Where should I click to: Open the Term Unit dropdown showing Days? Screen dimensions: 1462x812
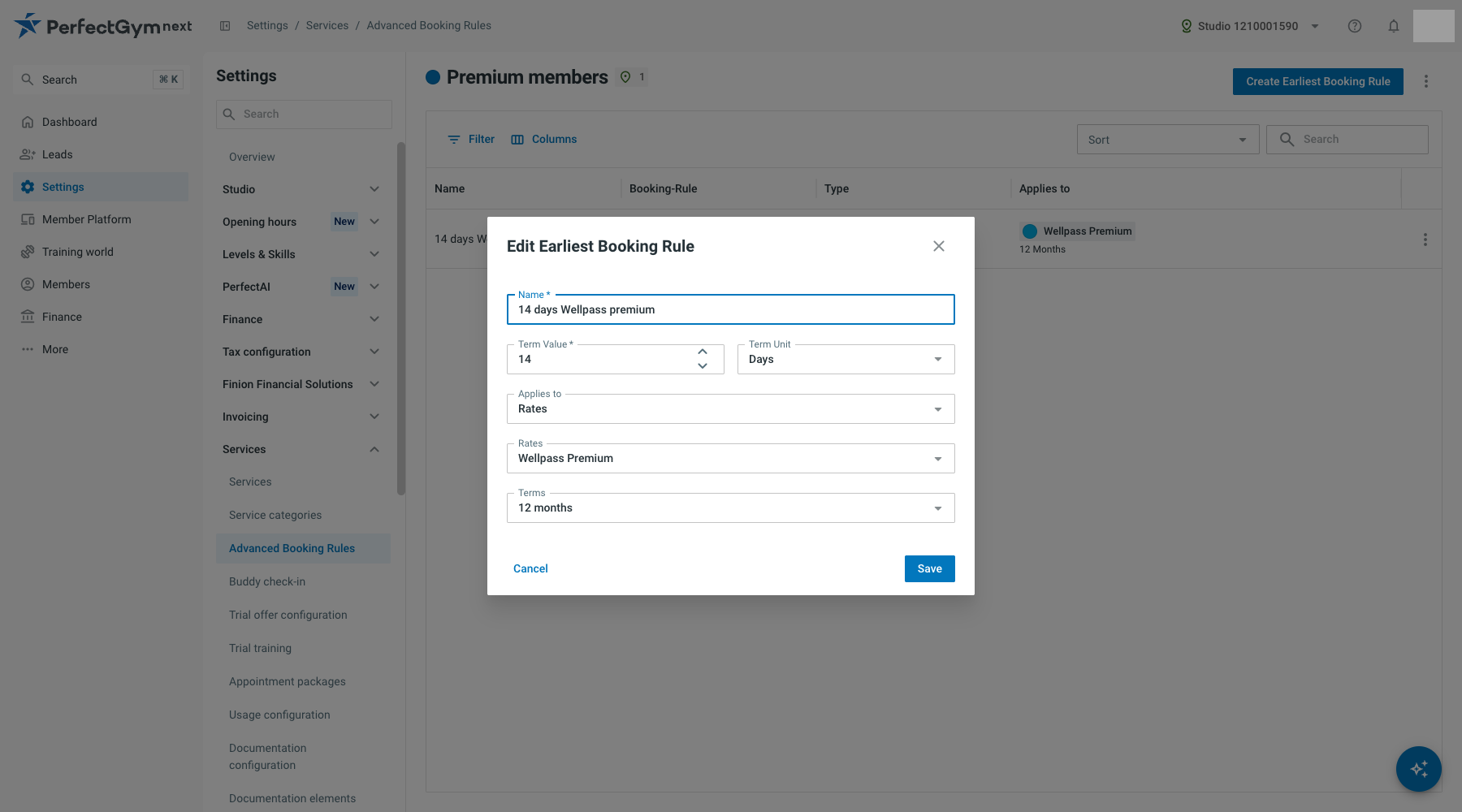click(846, 359)
